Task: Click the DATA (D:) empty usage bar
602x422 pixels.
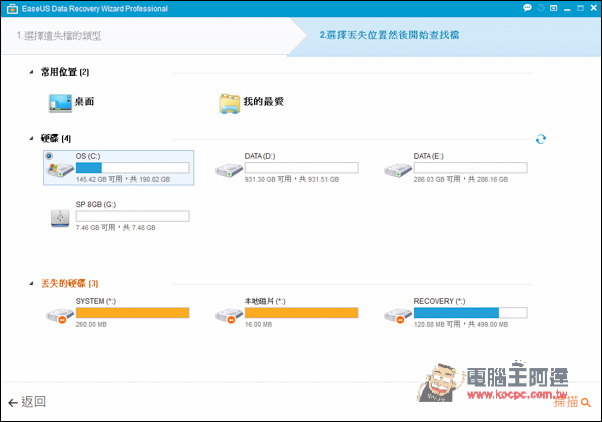Action: click(x=301, y=168)
